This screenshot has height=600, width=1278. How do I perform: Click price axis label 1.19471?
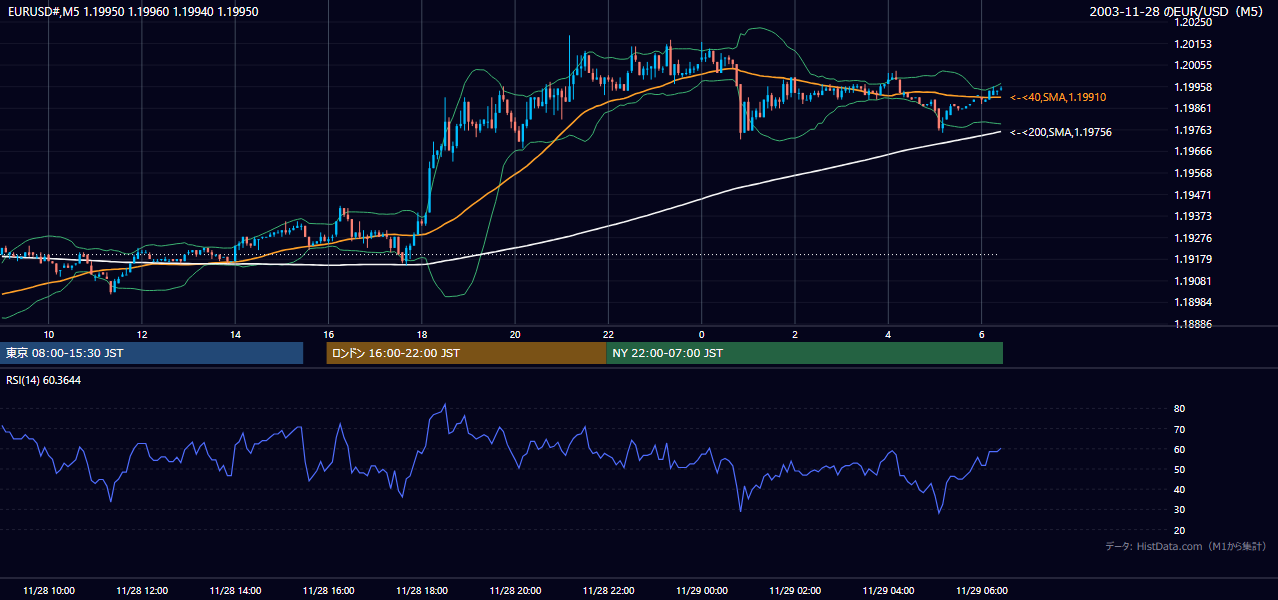(x=1193, y=195)
